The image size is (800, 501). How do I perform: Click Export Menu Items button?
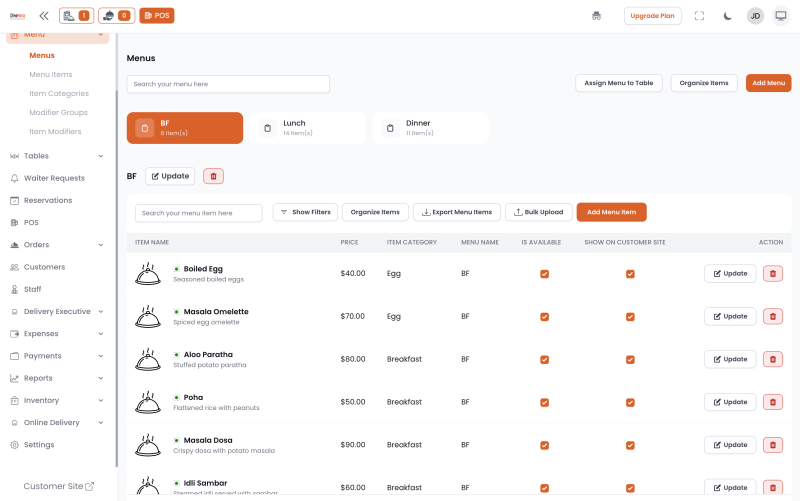pyautogui.click(x=457, y=212)
